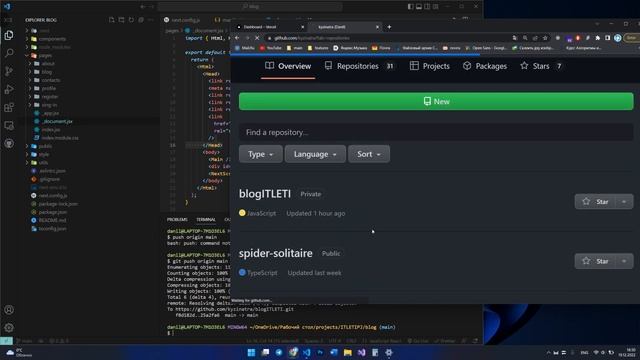Click the browser address bar
The height and width of the screenshot is (360, 640).
[388, 38]
